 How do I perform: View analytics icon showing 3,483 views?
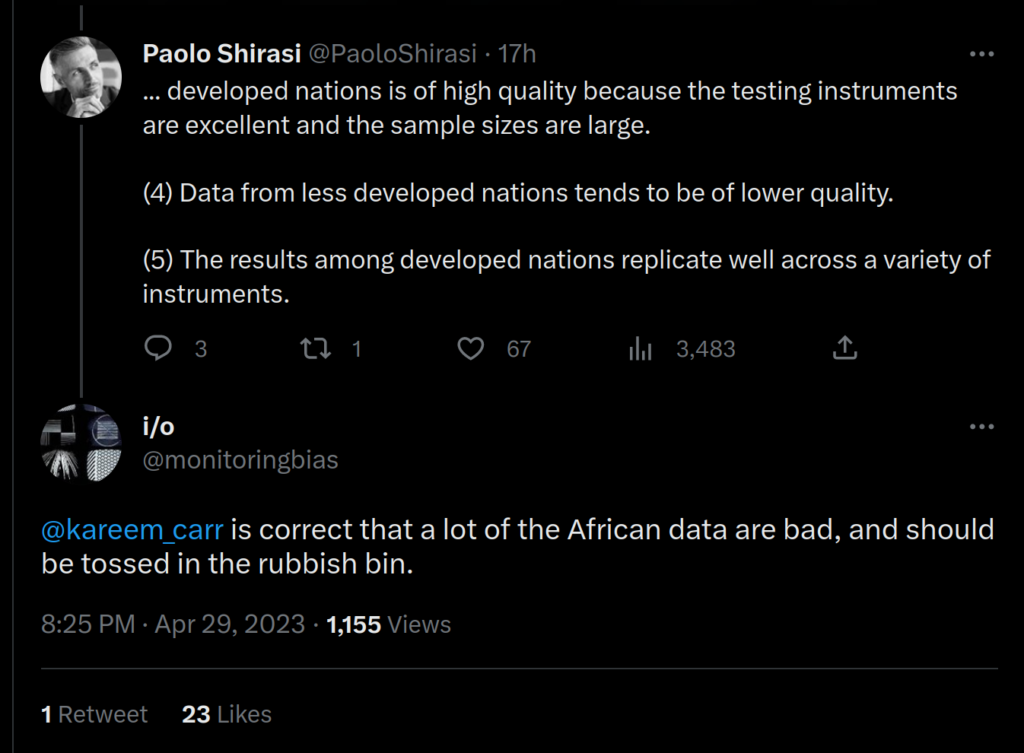[641, 348]
